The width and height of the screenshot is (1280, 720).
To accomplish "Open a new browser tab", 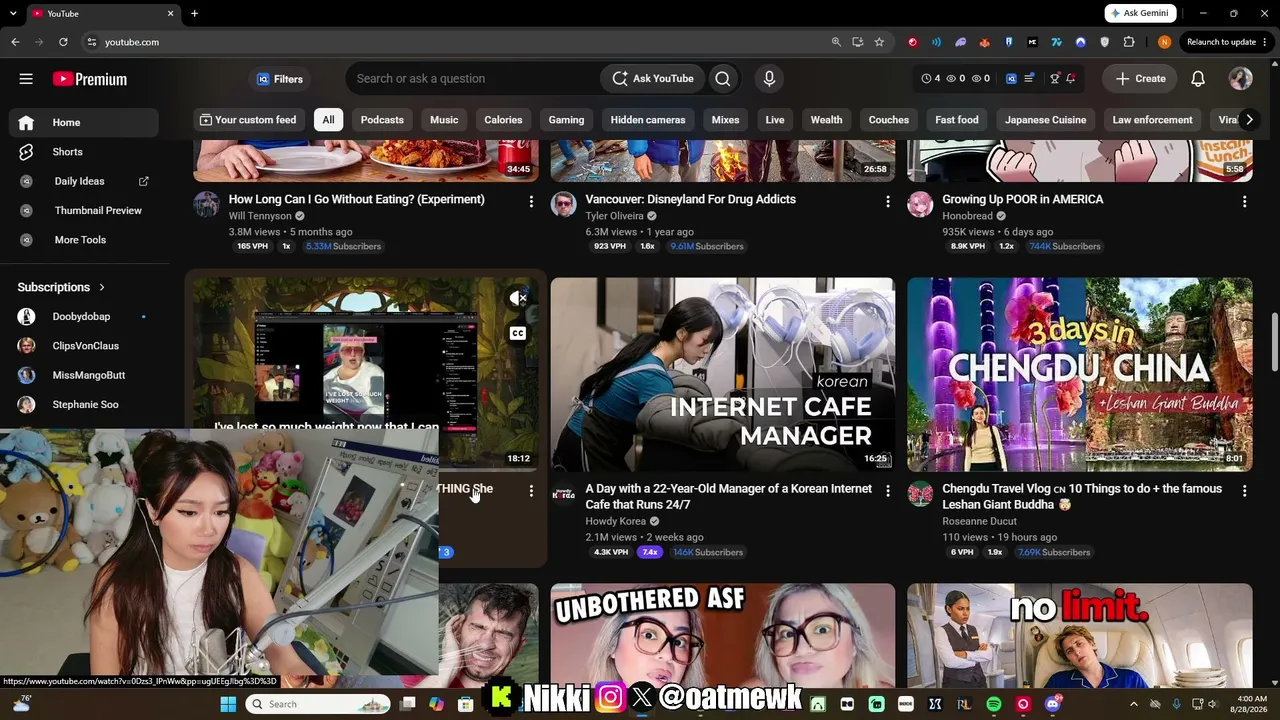I will click(194, 13).
